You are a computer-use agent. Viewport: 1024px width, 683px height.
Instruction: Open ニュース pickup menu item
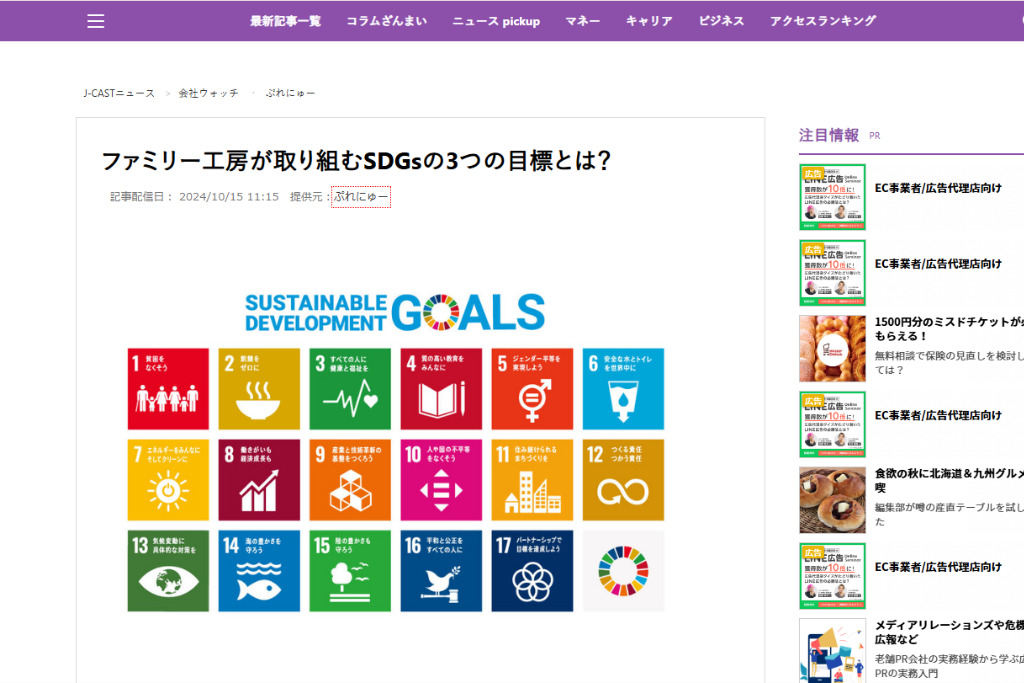(x=496, y=21)
